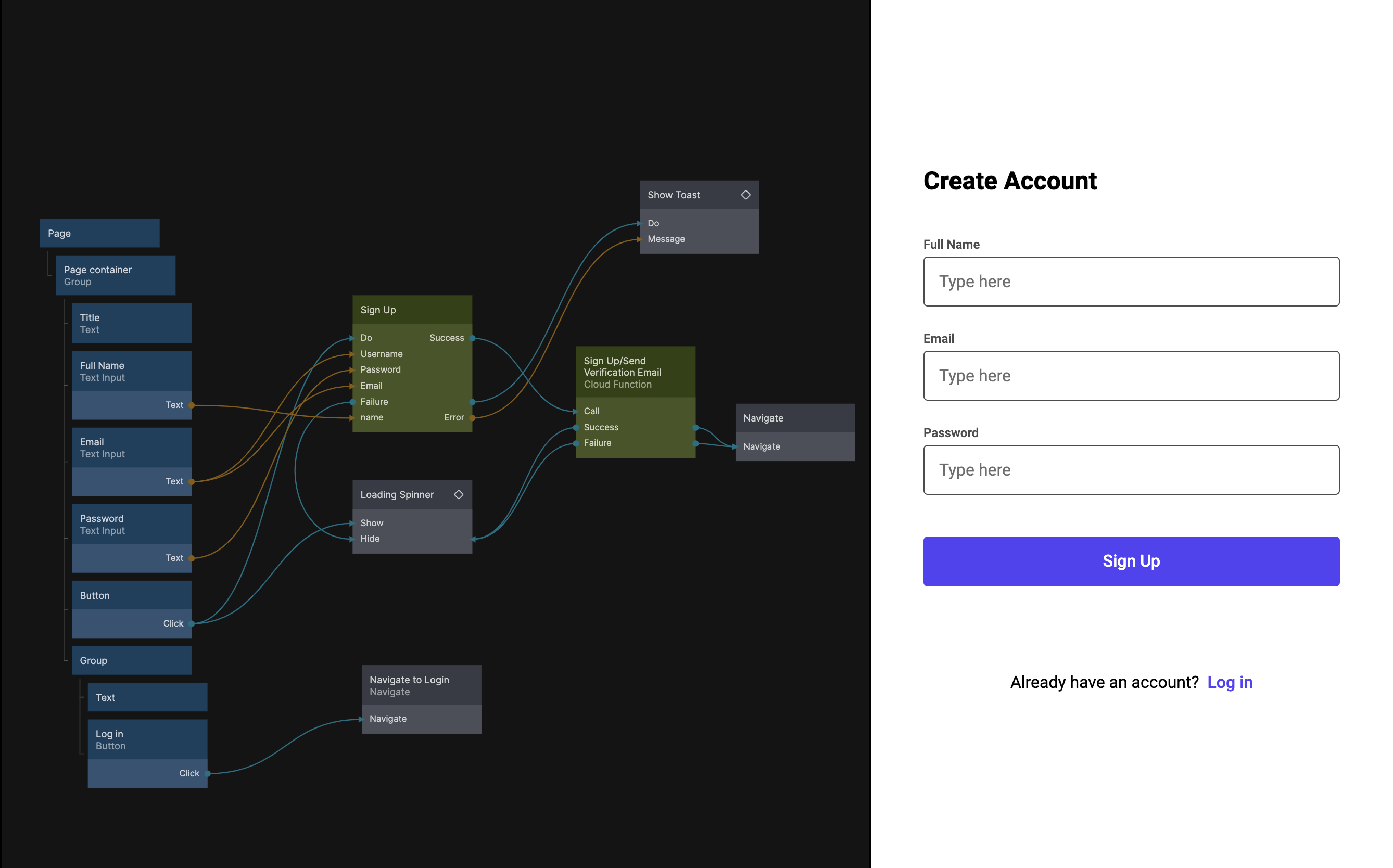Viewport: 1393px width, 868px height.
Task: Focus the Full Name input field
Action: (x=1131, y=282)
